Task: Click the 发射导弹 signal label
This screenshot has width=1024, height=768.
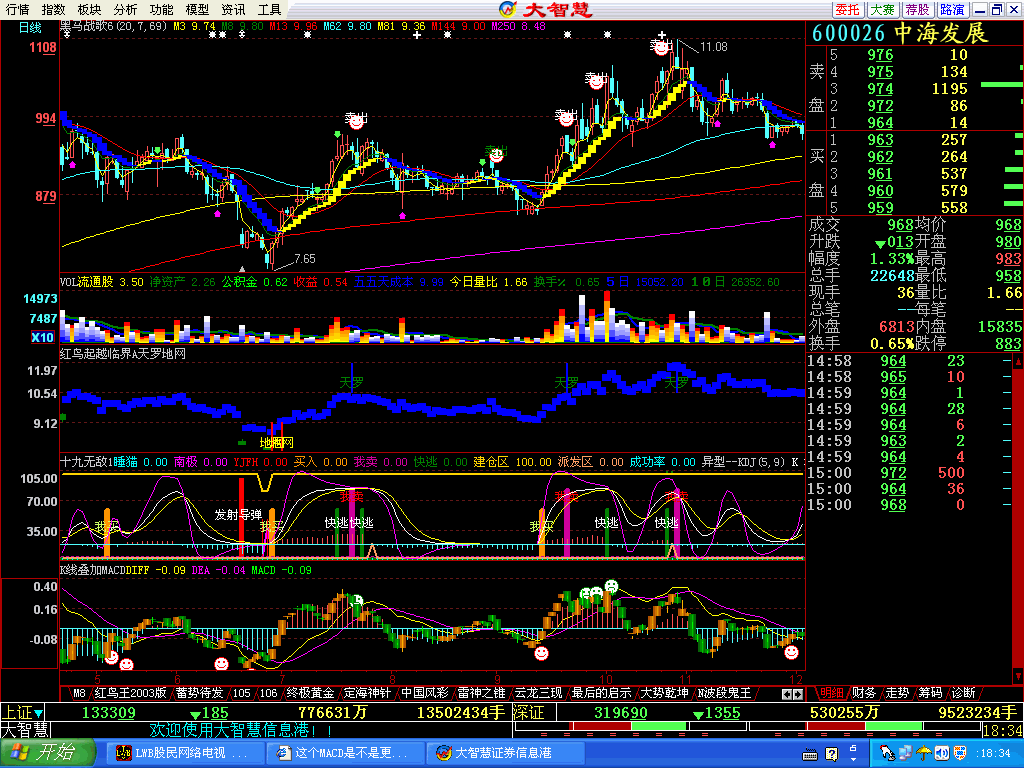Action: (x=238, y=515)
